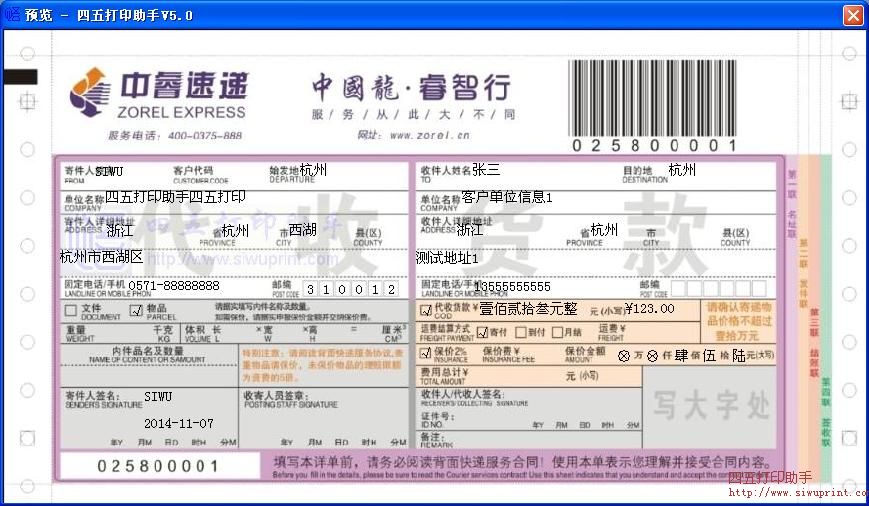The image size is (869, 506).
Task: Click recipient name 张三
Action: (486, 170)
